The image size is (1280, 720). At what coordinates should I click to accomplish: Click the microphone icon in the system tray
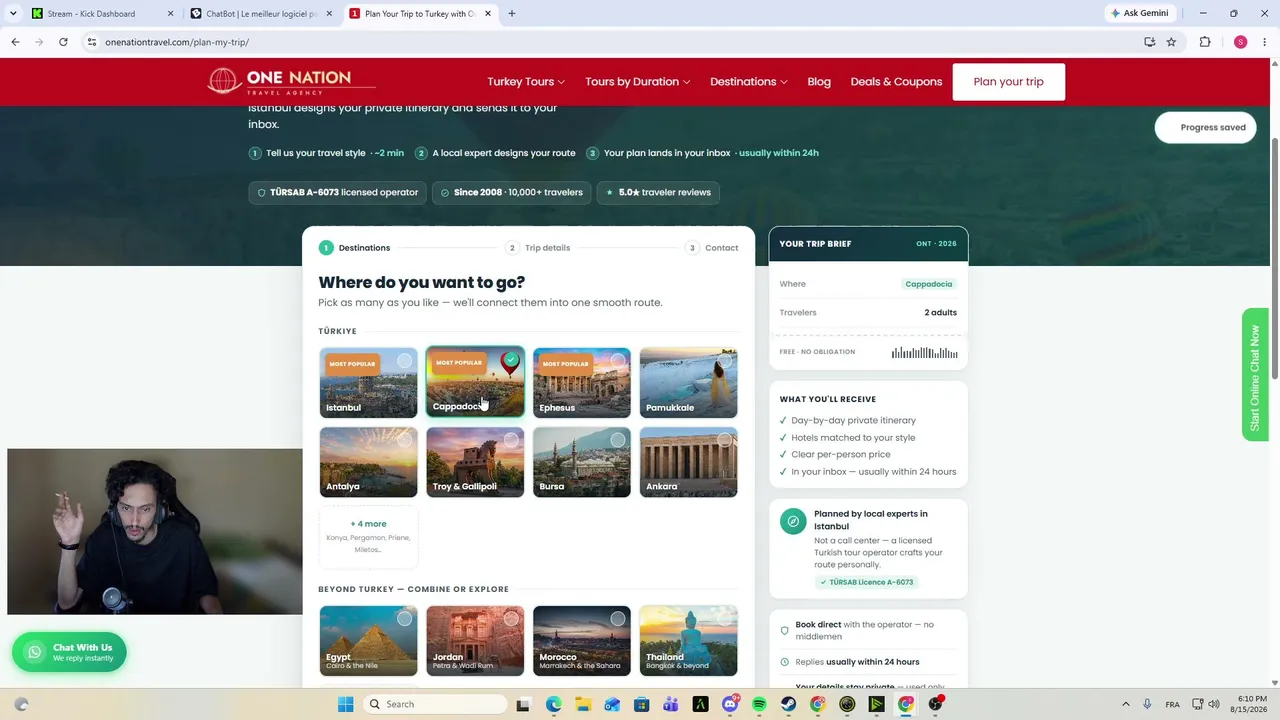tap(1147, 704)
